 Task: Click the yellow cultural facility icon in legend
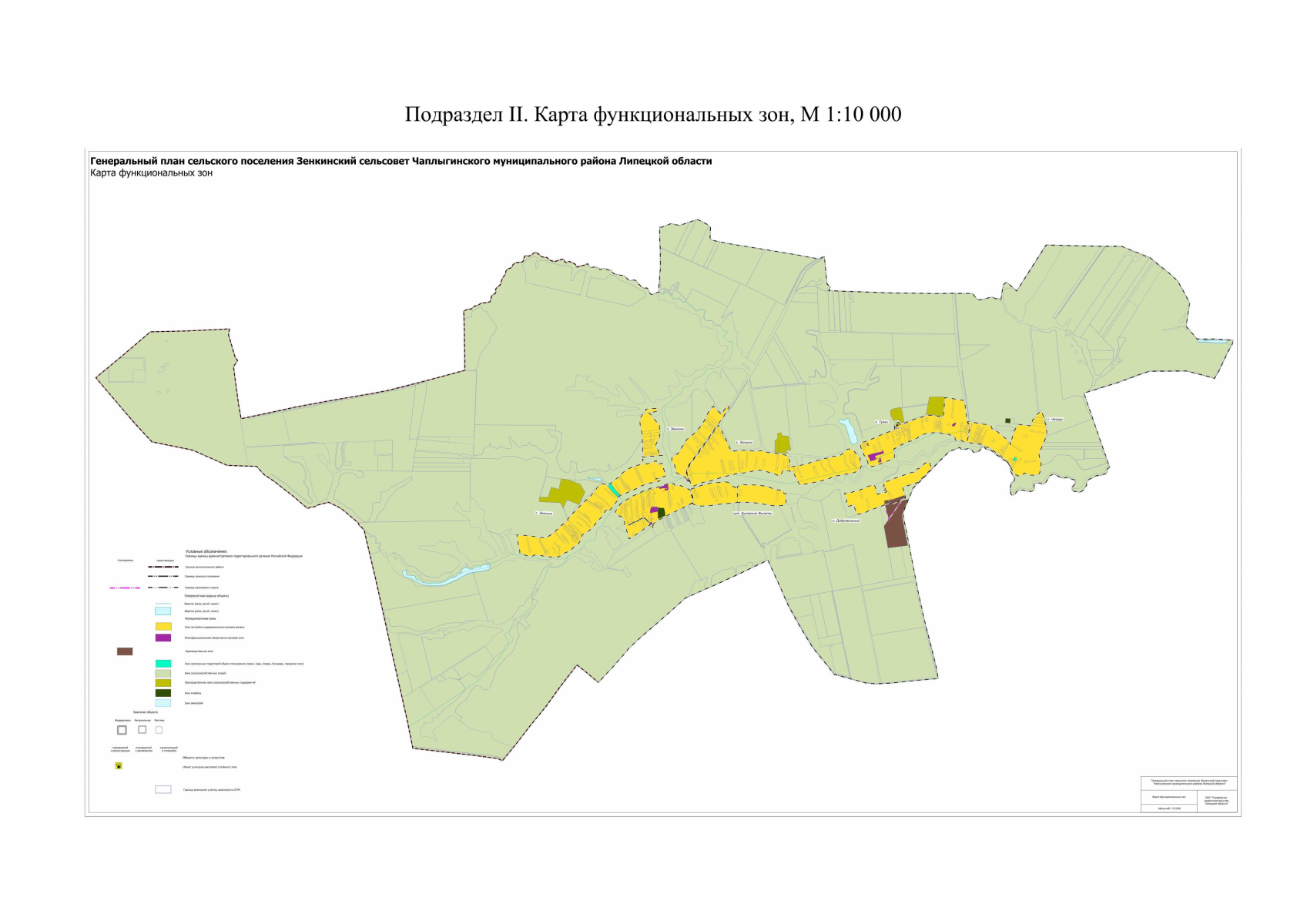[119, 766]
